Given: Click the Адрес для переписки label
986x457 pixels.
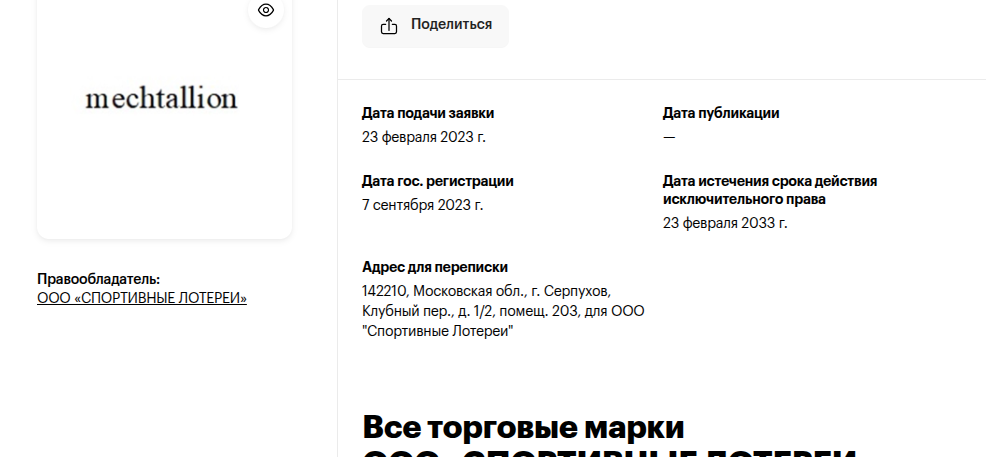Looking at the screenshot, I should (435, 267).
